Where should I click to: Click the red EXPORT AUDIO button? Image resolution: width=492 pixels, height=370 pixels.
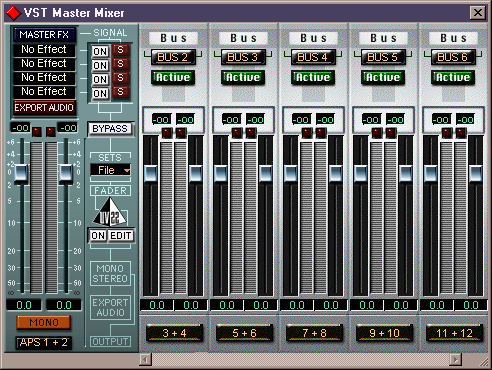(x=44, y=108)
